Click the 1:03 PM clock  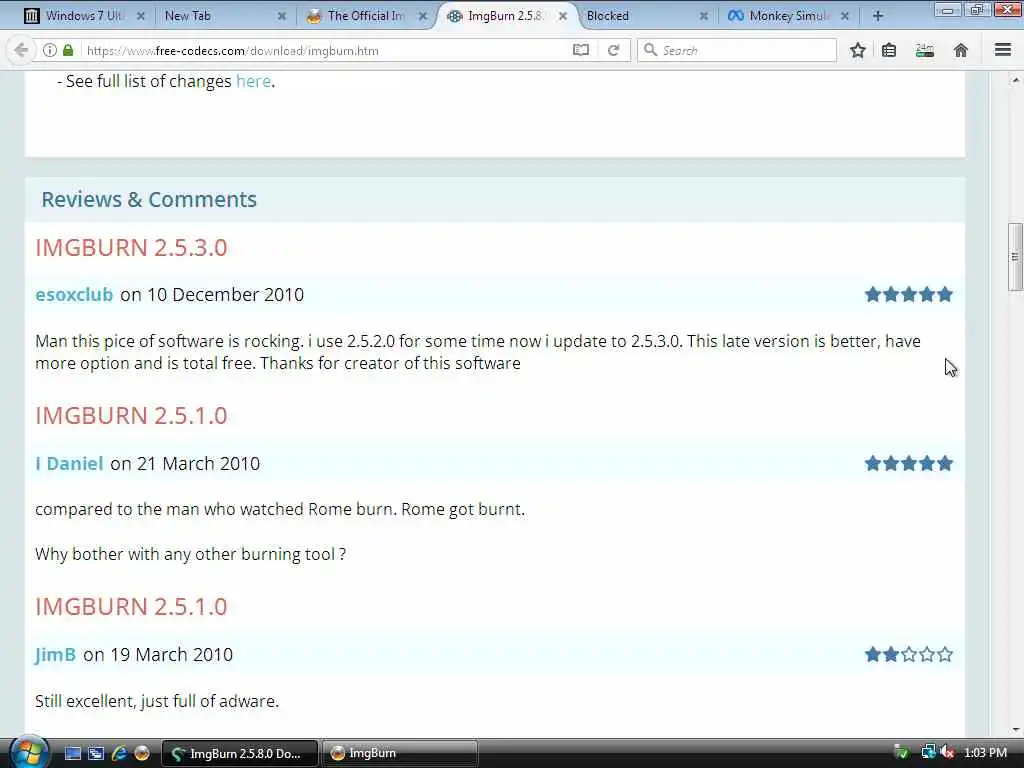[x=985, y=753]
